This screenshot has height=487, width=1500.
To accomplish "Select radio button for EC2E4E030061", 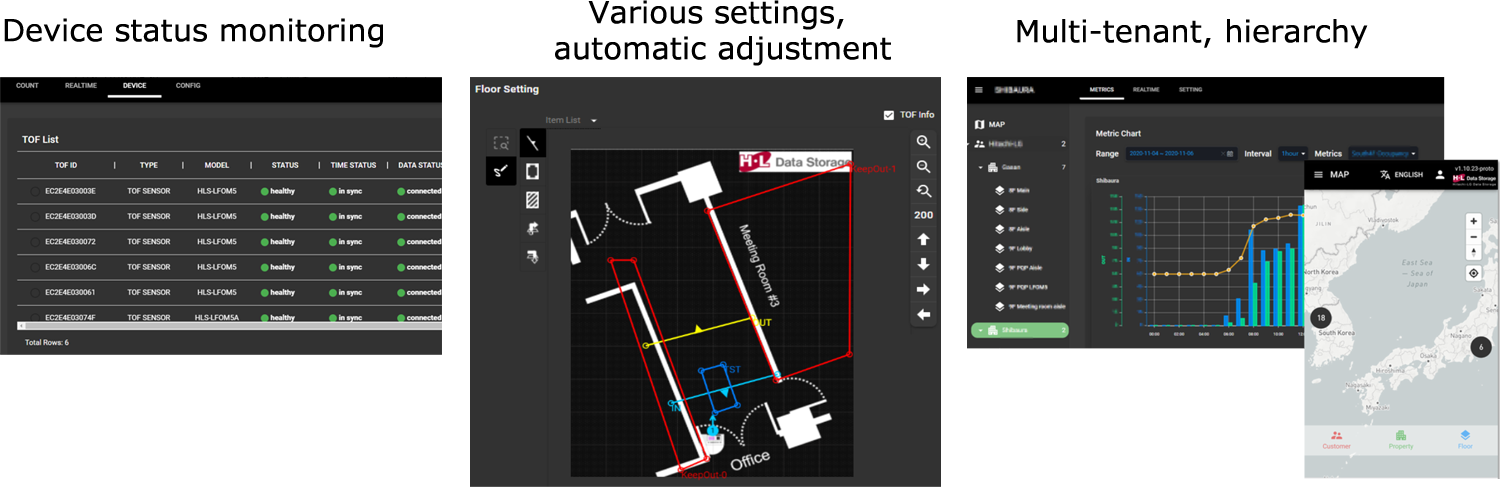I will 36,293.
